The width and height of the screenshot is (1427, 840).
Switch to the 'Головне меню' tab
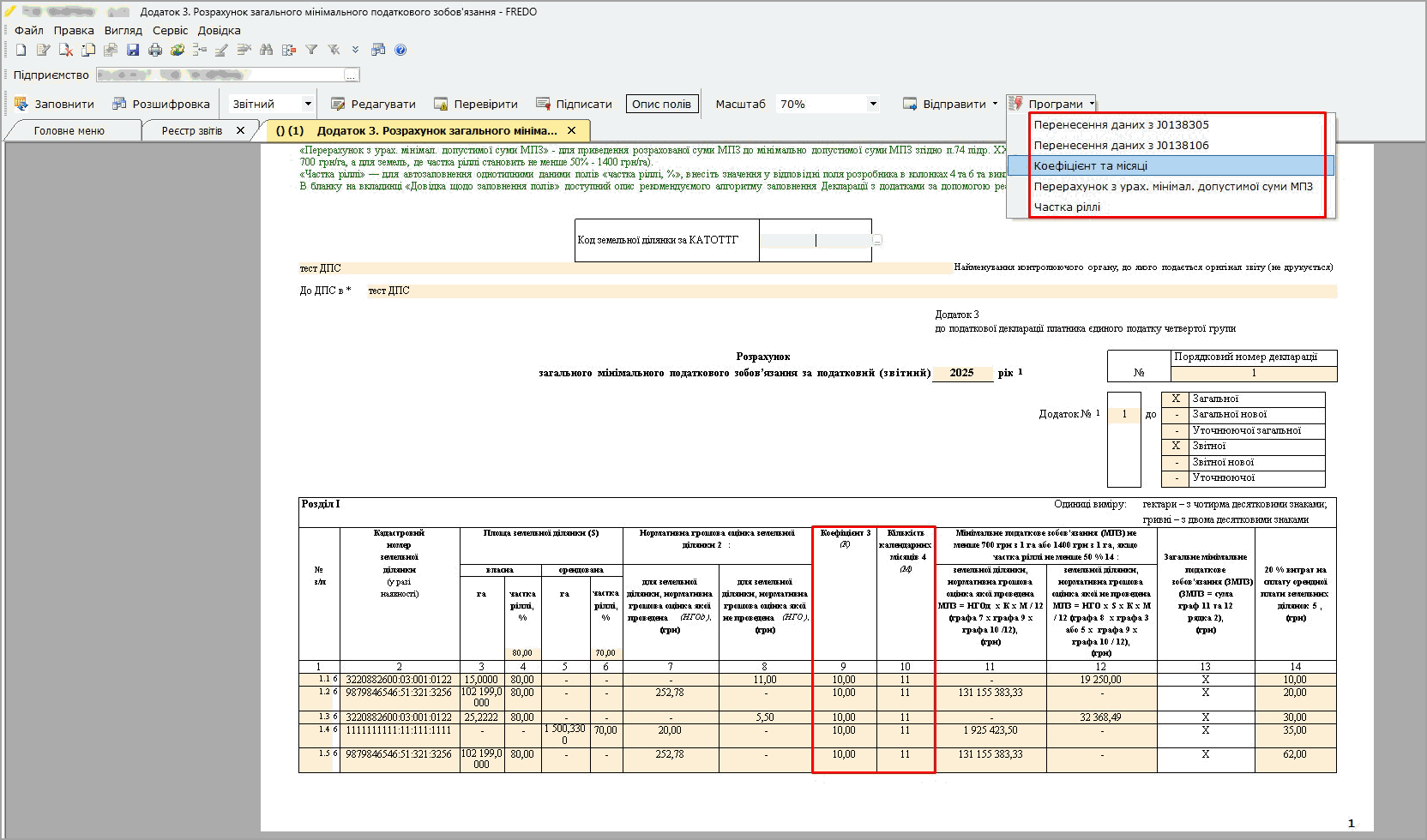click(69, 130)
